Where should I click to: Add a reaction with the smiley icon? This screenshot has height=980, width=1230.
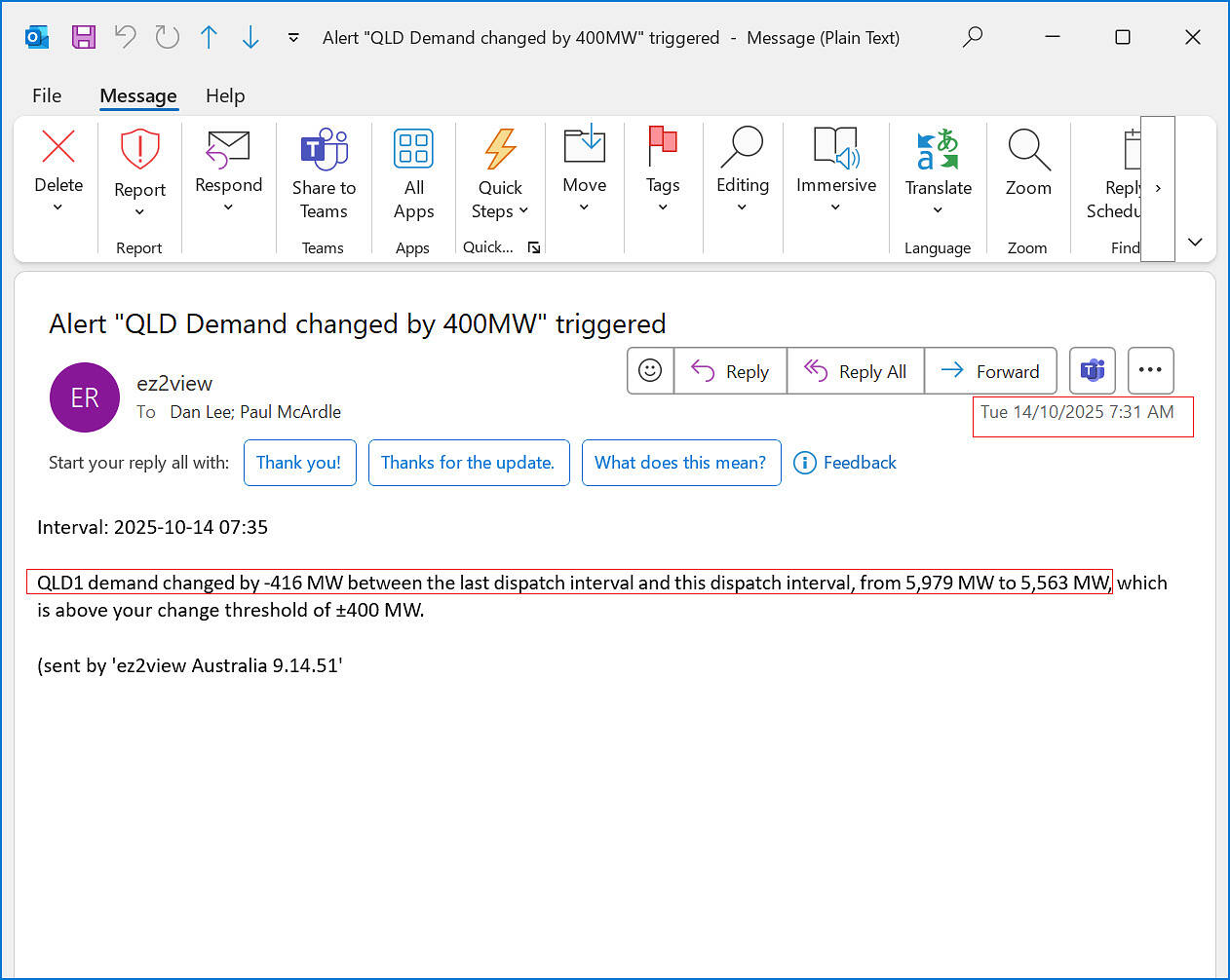(650, 371)
